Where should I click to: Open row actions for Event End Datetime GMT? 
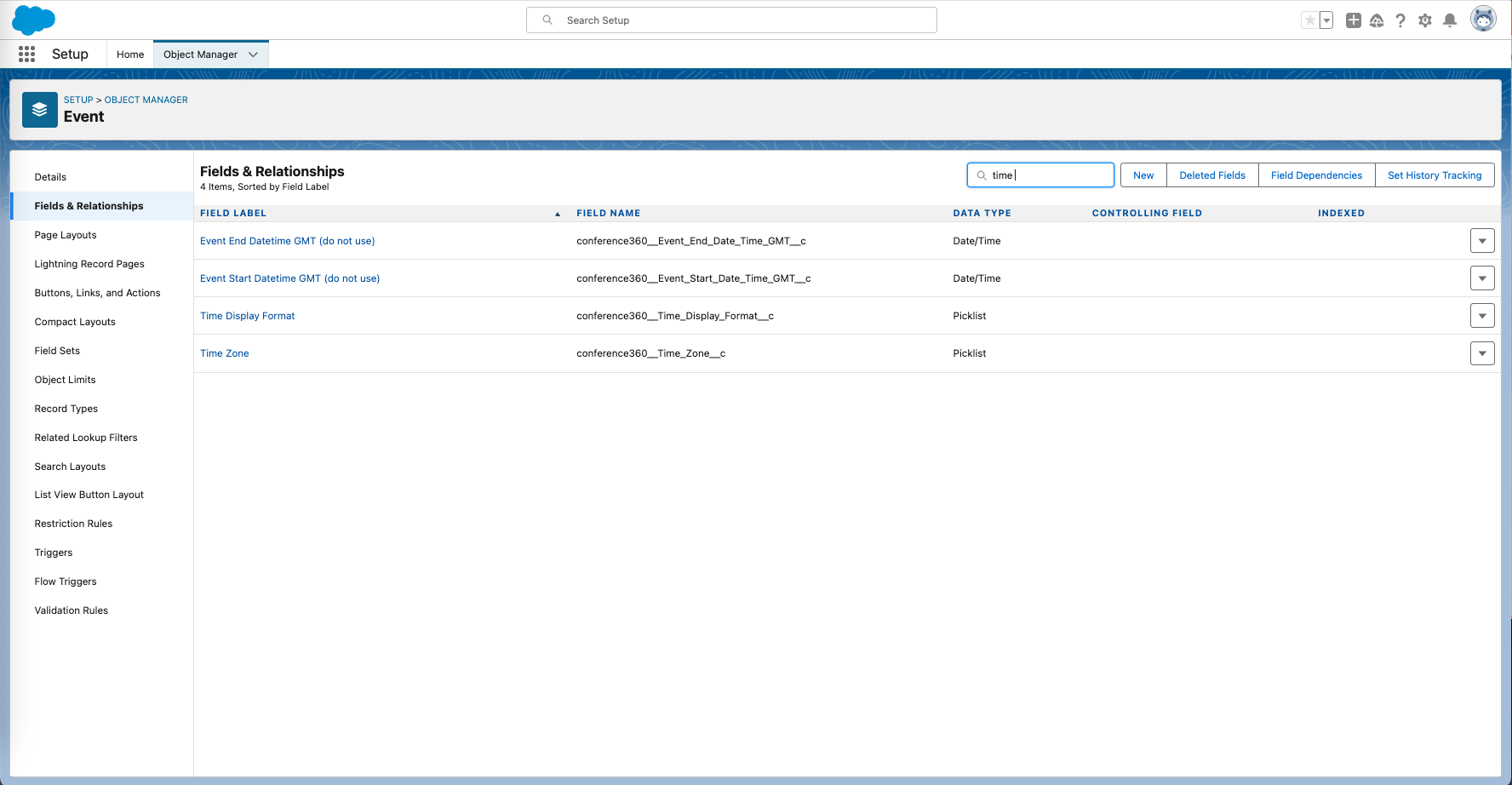(1482, 241)
